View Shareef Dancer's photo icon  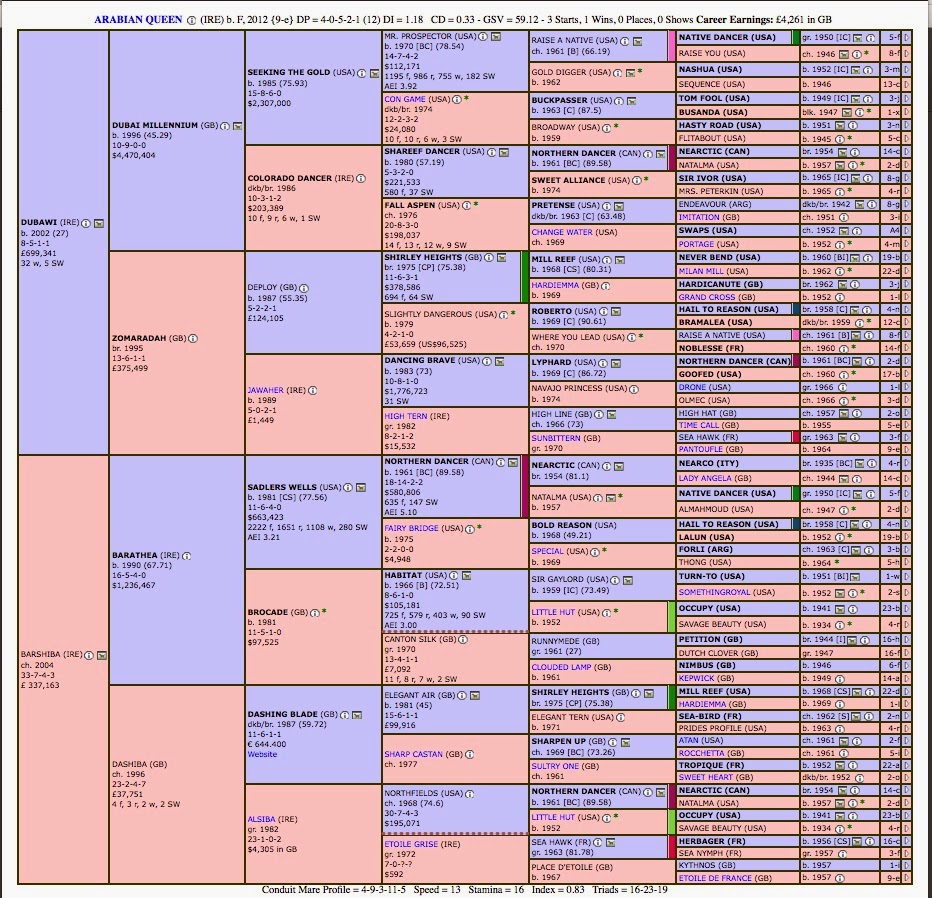(504, 152)
